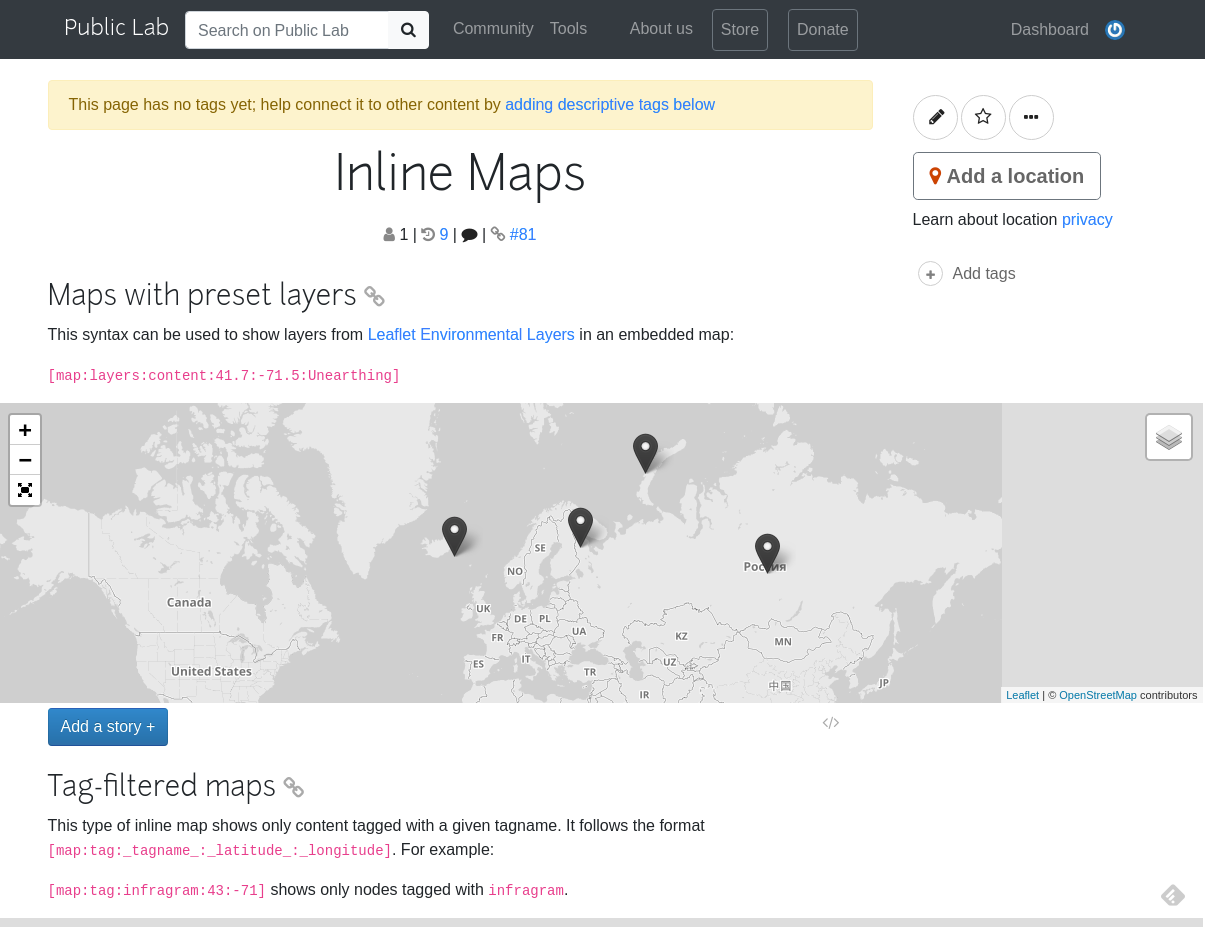1205x927 pixels.
Task: Toggle the star to favorite this page
Action: 983,117
